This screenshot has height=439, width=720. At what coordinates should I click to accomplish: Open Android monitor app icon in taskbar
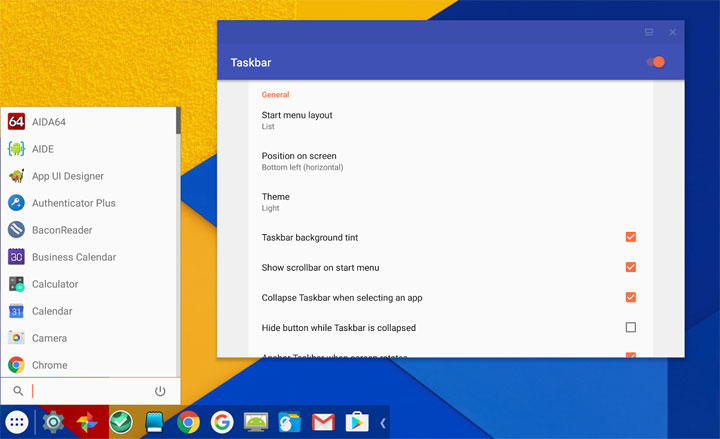point(256,422)
